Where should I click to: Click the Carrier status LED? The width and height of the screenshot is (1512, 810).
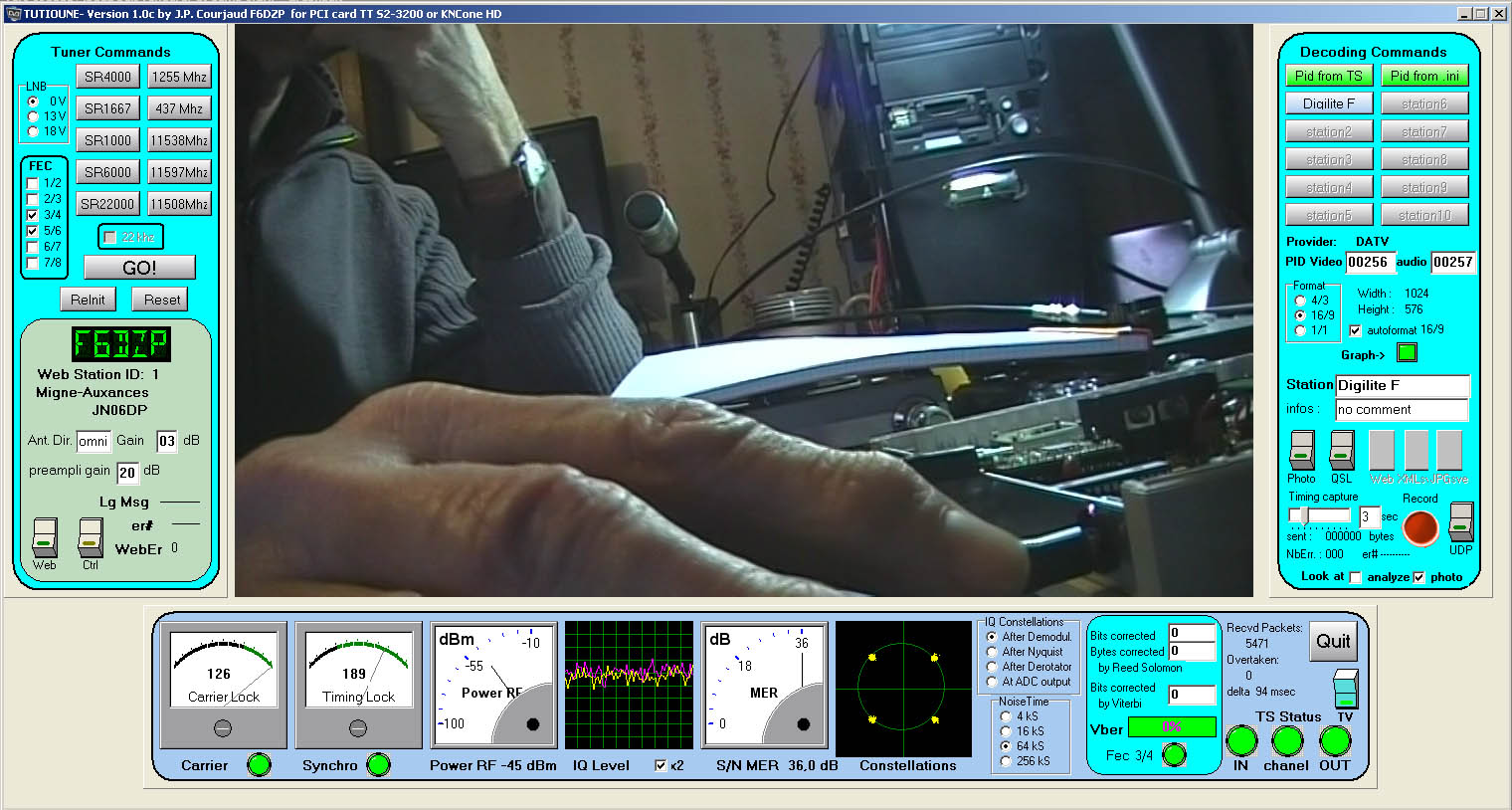[258, 765]
